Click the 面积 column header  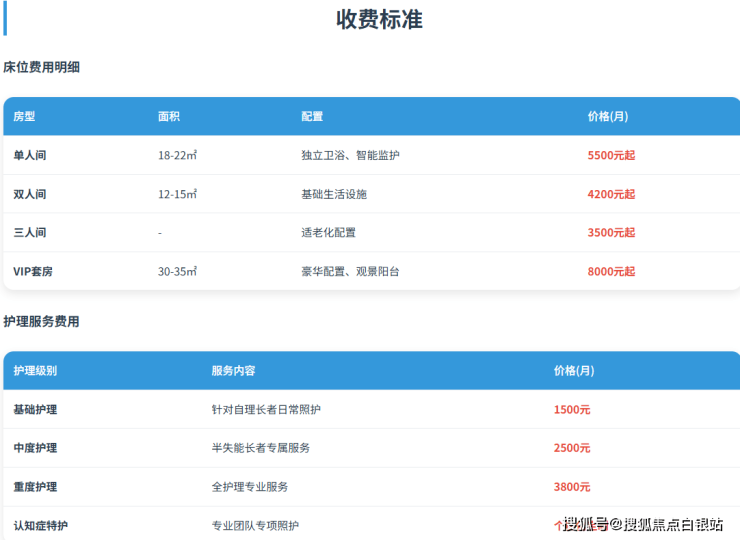click(x=169, y=117)
